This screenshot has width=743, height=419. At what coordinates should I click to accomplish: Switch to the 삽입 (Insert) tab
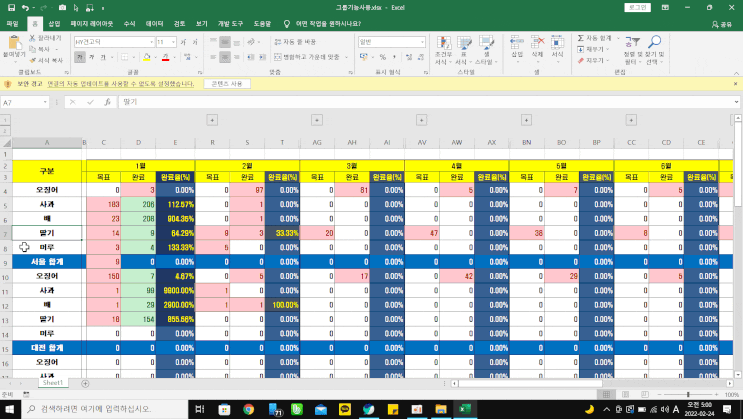54,24
